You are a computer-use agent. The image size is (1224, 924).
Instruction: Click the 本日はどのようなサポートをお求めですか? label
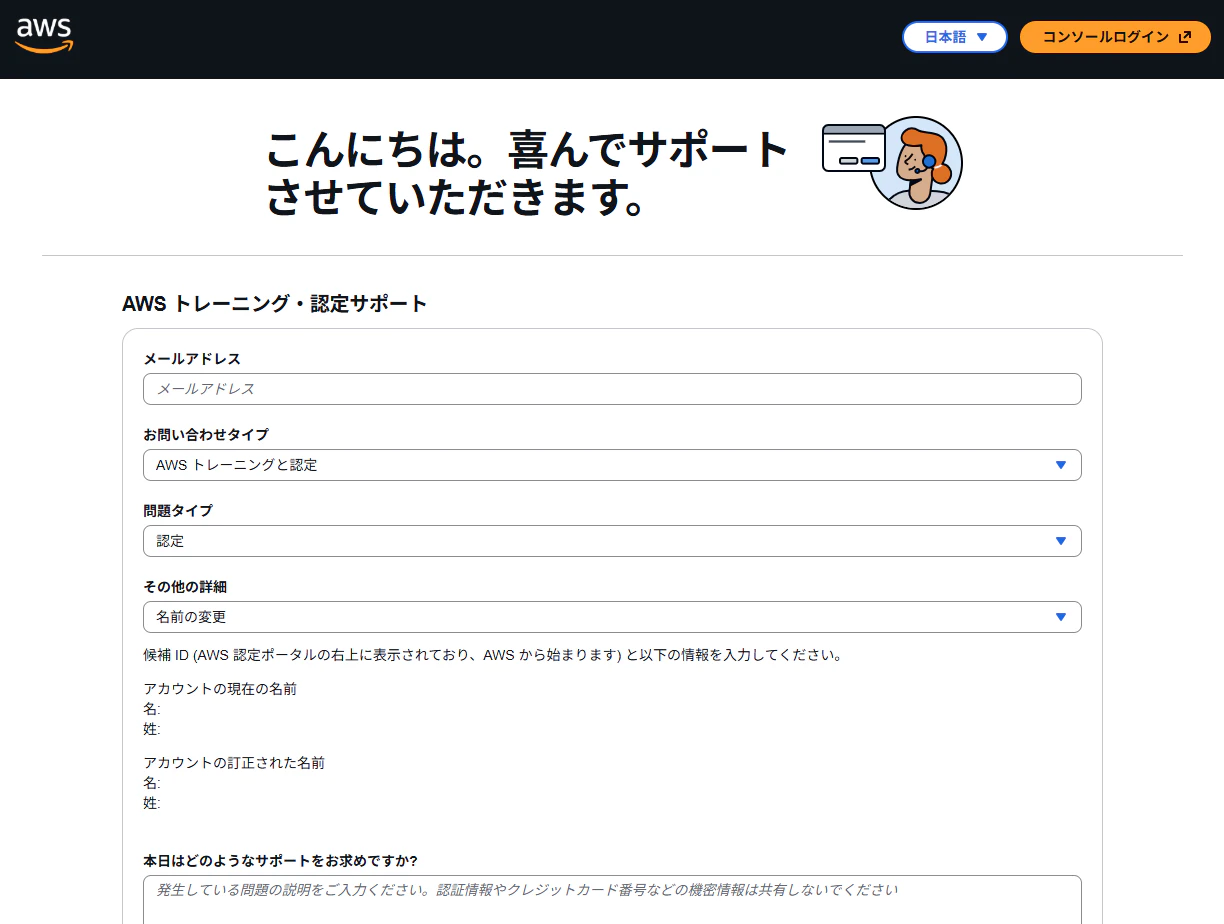point(280,861)
